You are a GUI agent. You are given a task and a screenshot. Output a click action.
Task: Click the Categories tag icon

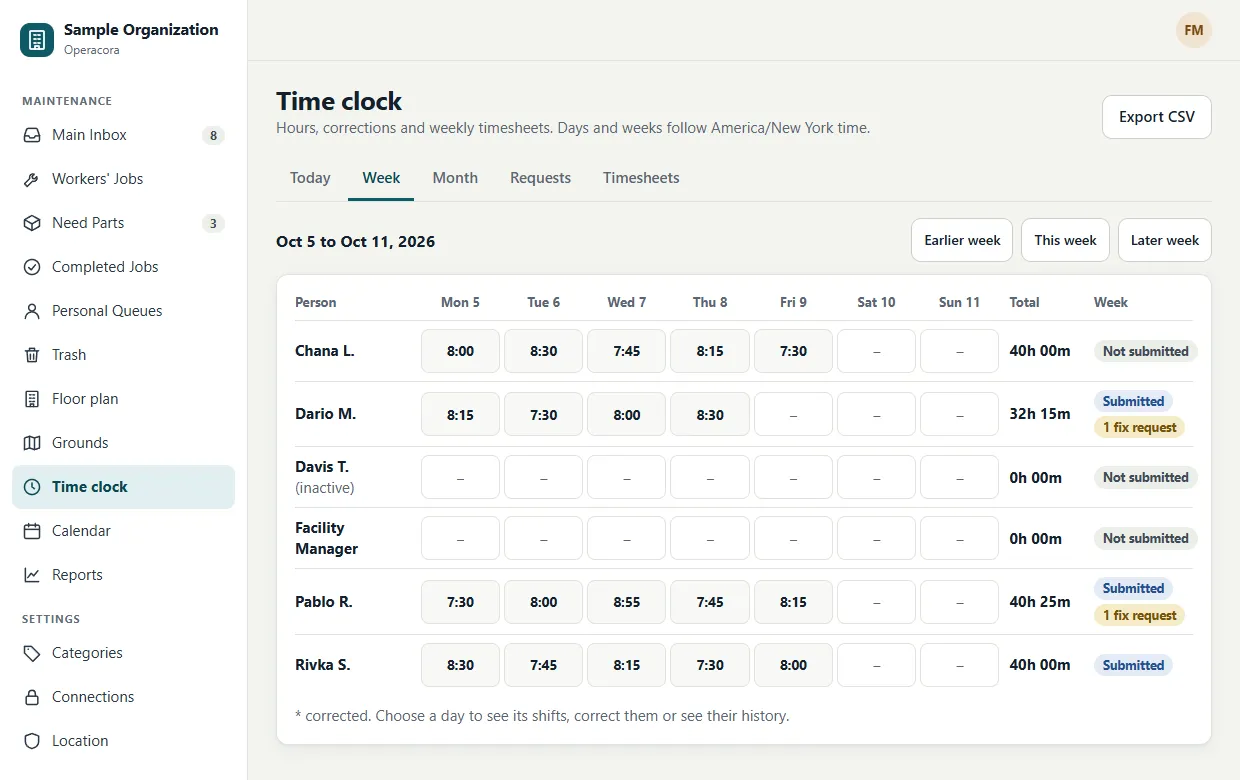point(32,653)
